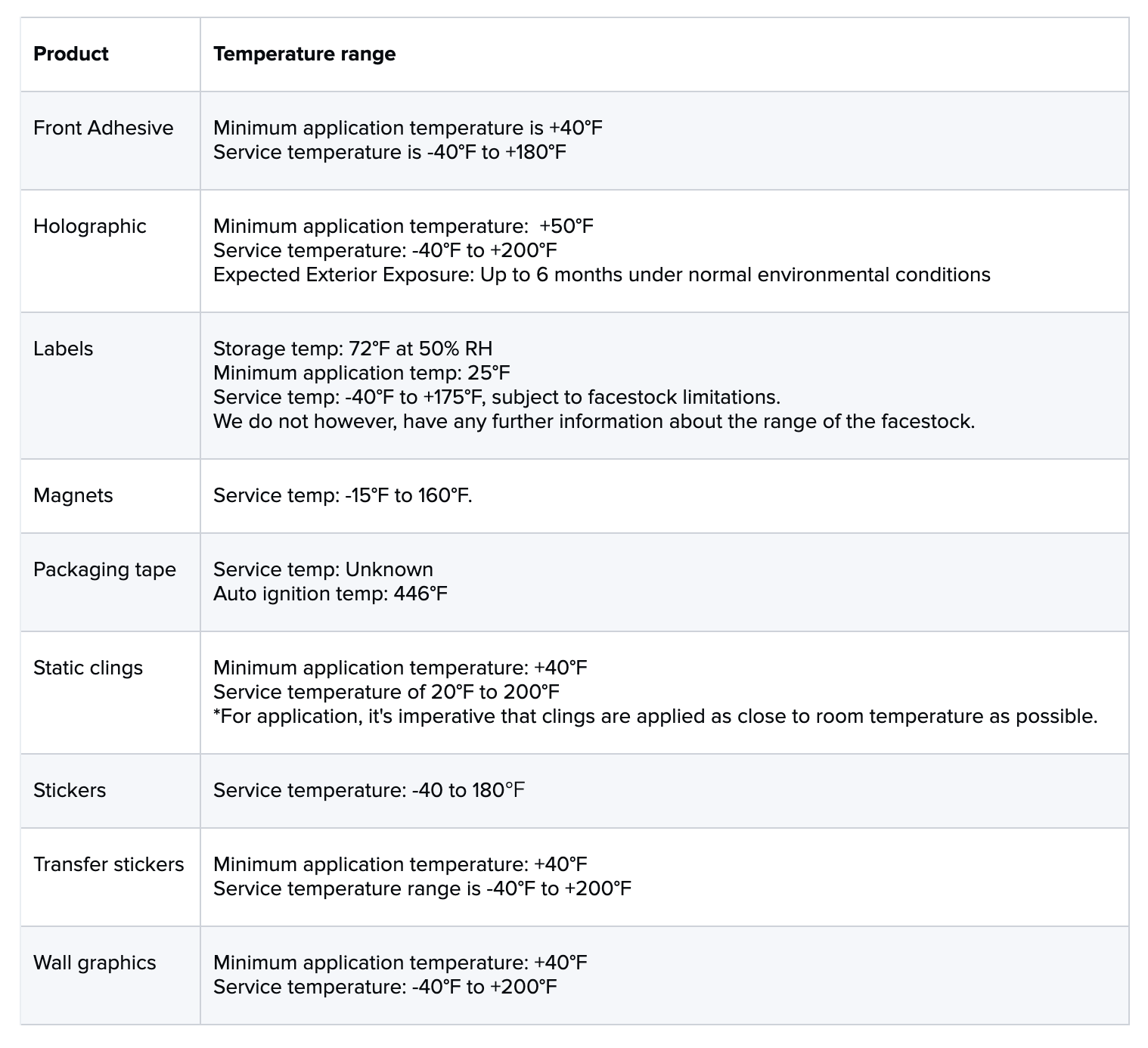
Task: Click the Holographic Expected Exterior Exposure line
Action: tap(601, 274)
